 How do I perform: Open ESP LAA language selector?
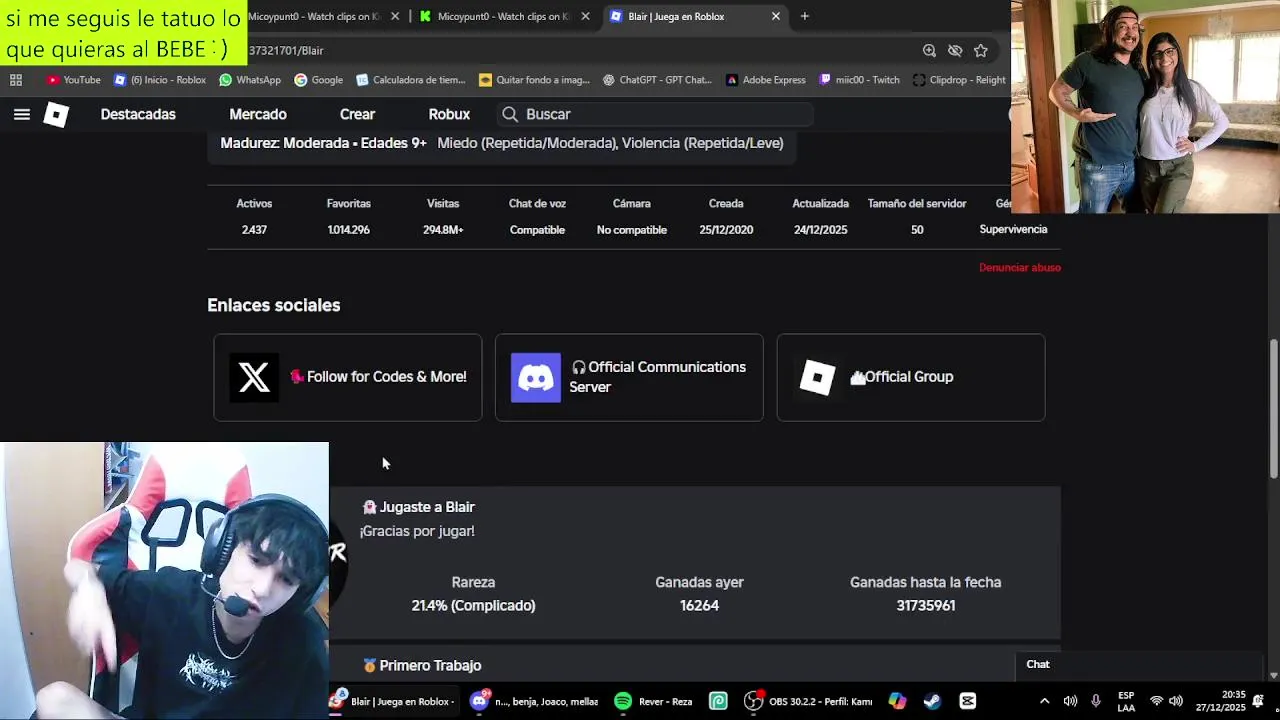(x=1126, y=701)
